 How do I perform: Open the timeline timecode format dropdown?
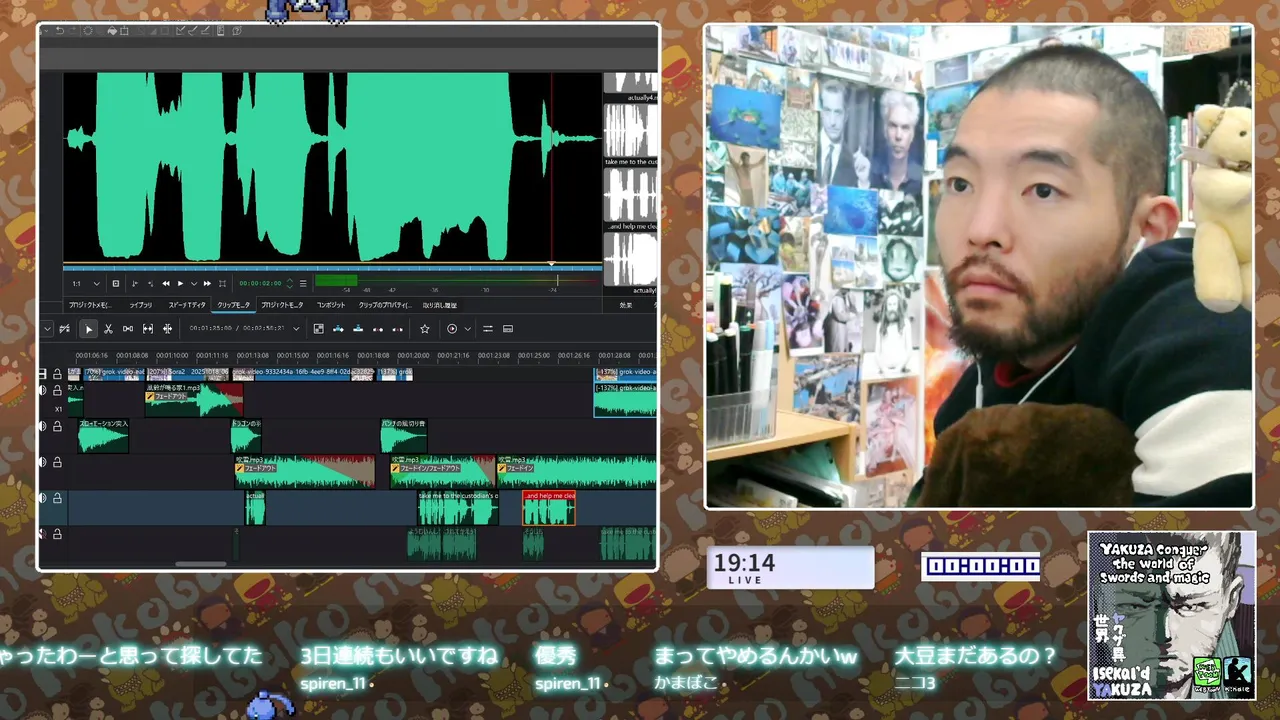click(x=296, y=329)
